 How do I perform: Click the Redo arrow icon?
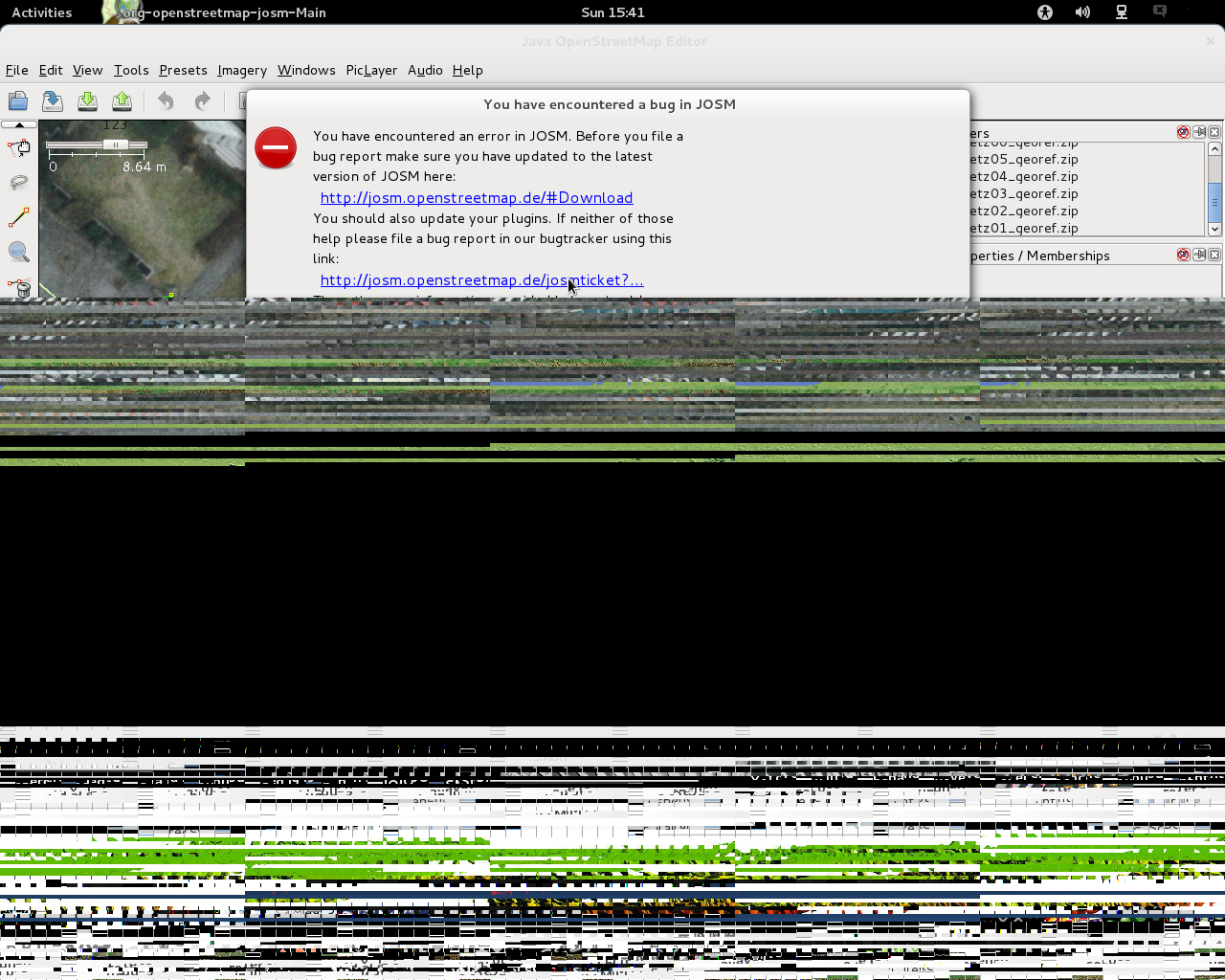pyautogui.click(x=202, y=100)
